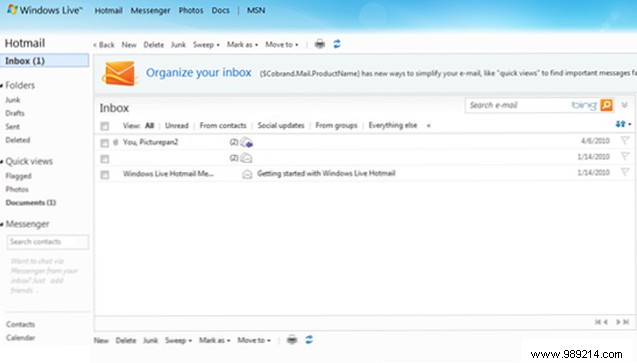The width and height of the screenshot is (637, 363).
Task: Open the Deleted folder
Action: [18, 140]
